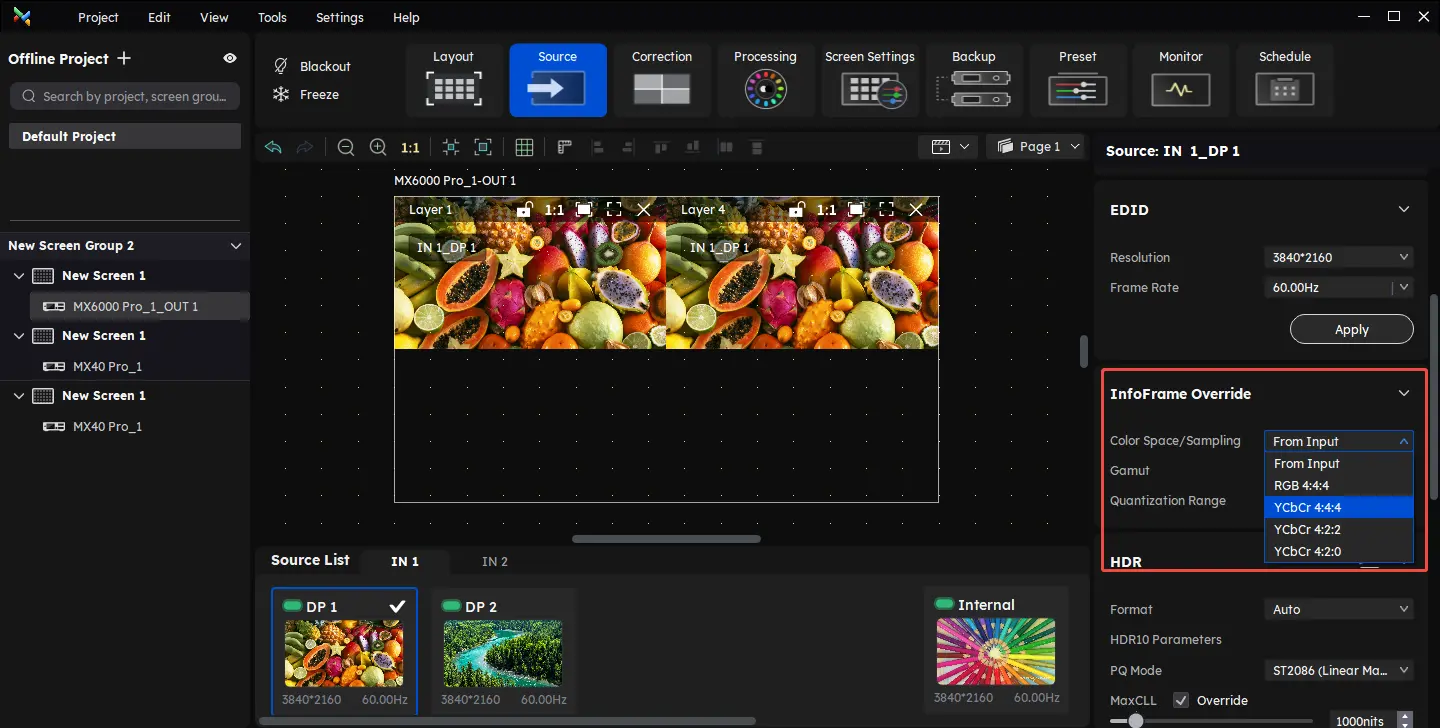This screenshot has width=1440, height=728.
Task: Open the clapperboard scene dropdown
Action: click(950, 146)
